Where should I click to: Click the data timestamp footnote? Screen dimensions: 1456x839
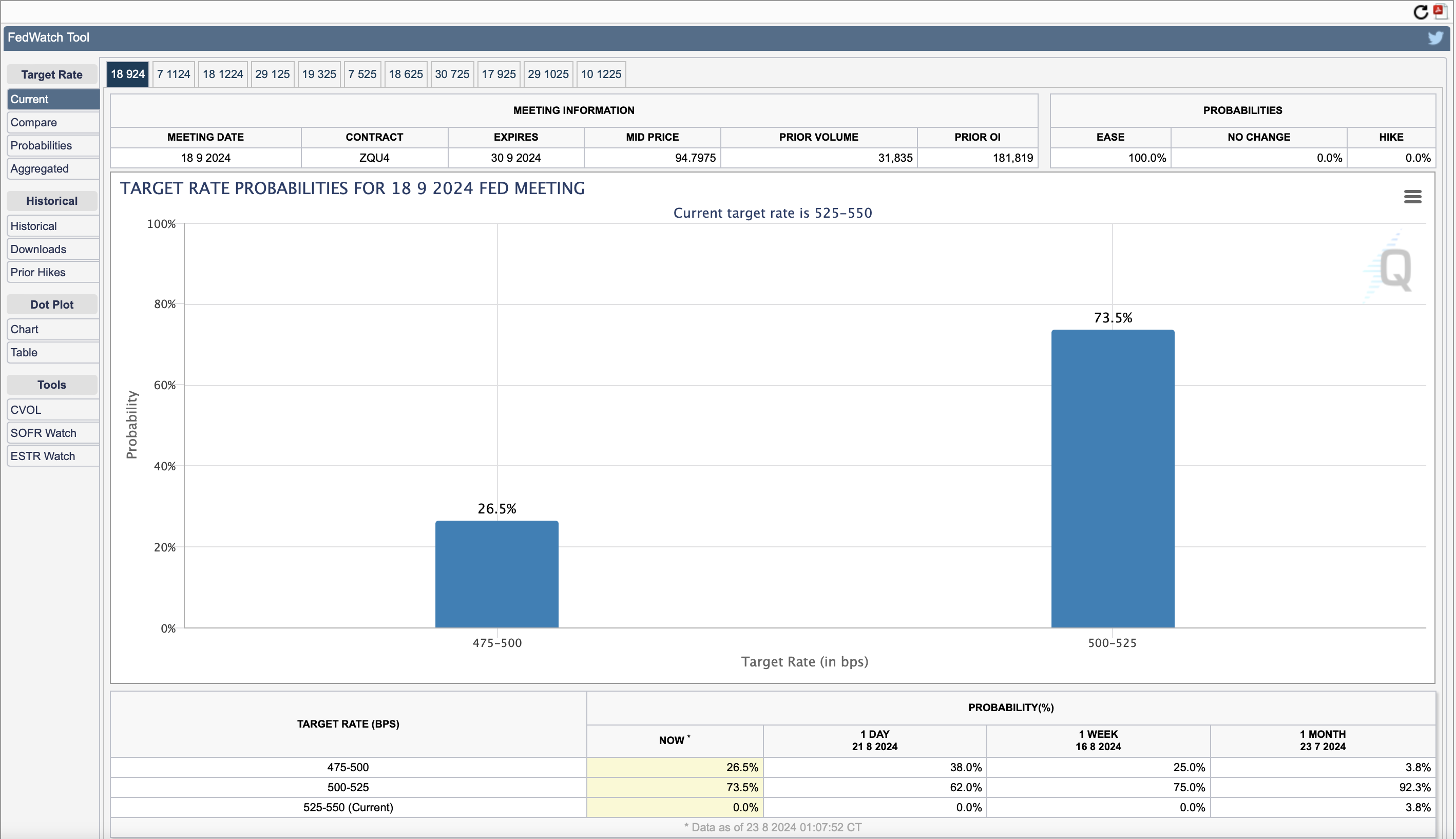coord(773,828)
